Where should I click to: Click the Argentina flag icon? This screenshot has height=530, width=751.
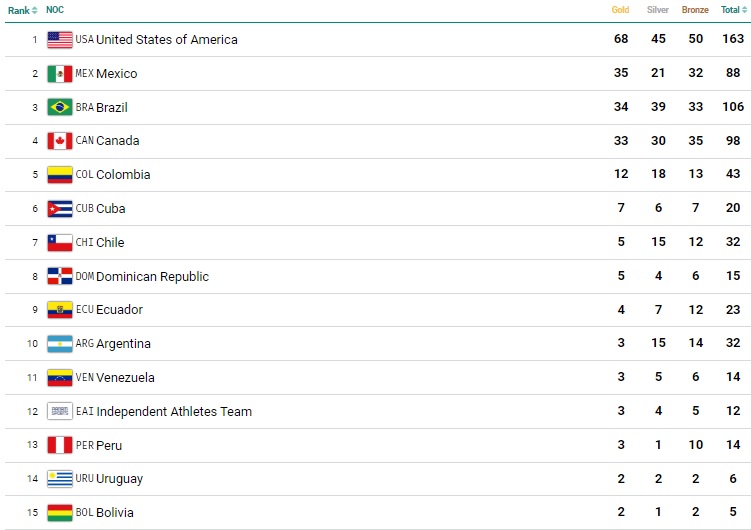point(60,344)
